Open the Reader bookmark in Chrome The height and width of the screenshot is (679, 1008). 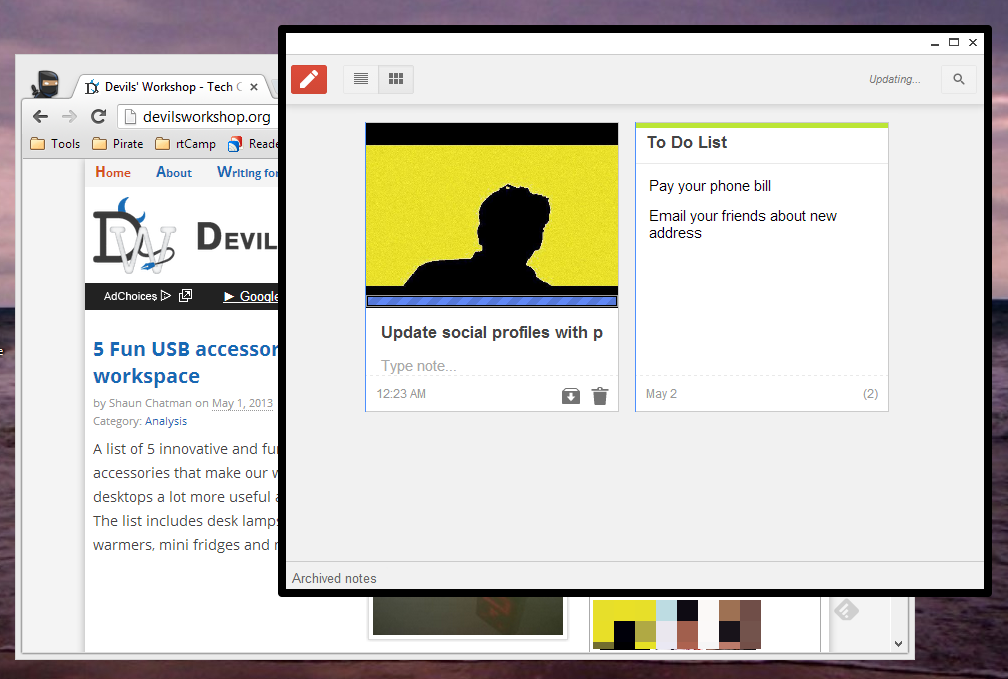point(253,143)
